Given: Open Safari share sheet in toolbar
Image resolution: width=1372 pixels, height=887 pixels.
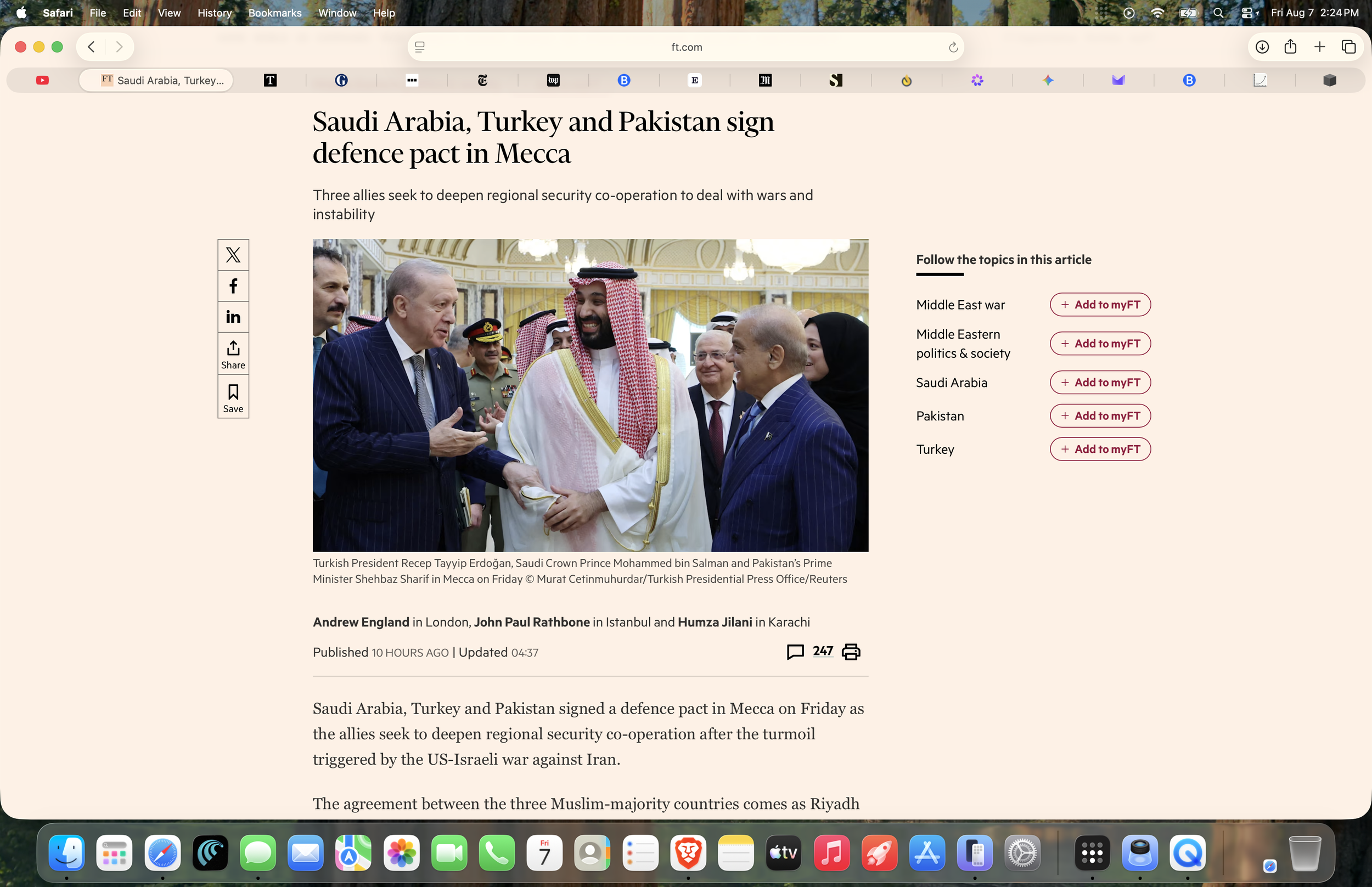Looking at the screenshot, I should click(1290, 47).
